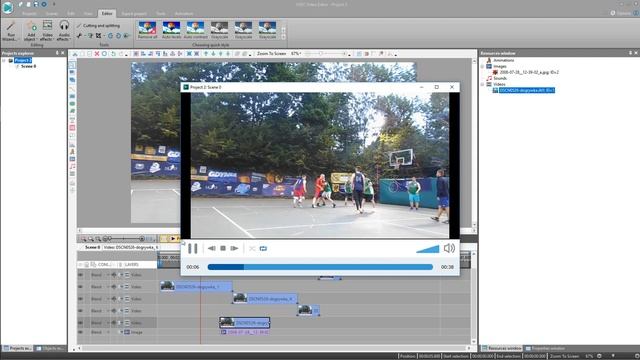
Task: Collapse the Project 2 tree node
Action: [x=4, y=60]
